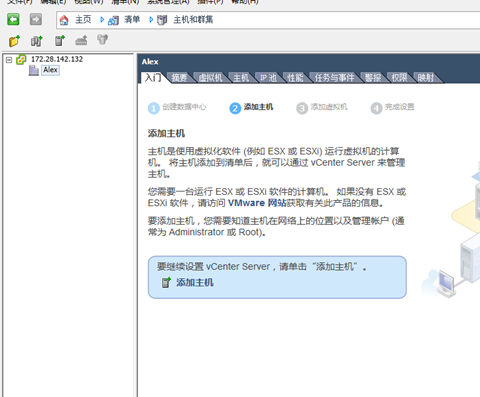The width and height of the screenshot is (480, 397).
Task: Click the datacenter icon beside Alex
Action: pyautogui.click(x=34, y=70)
